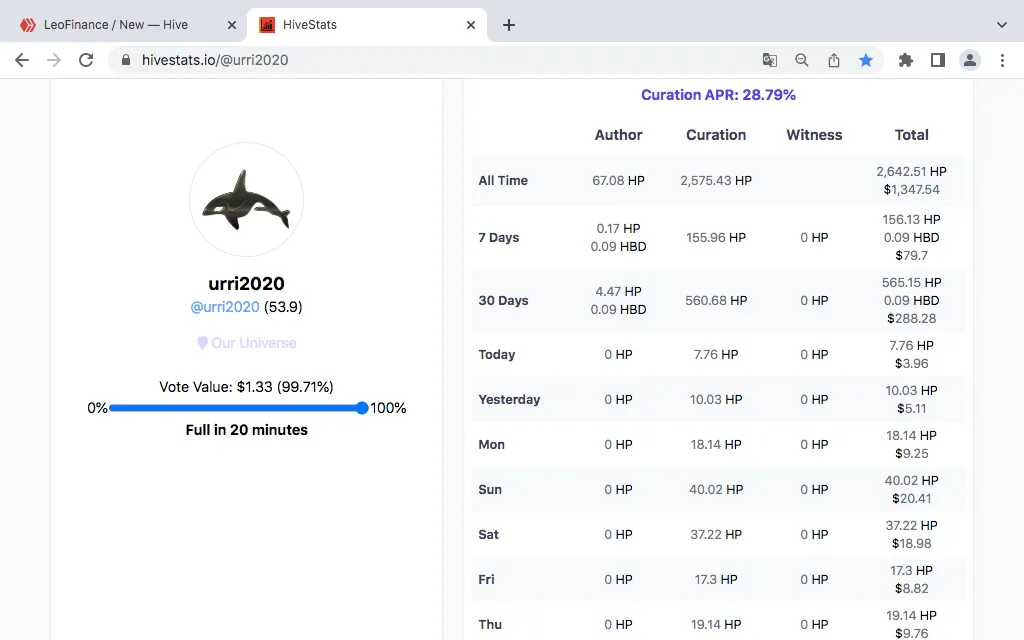Screen dimensions: 1024x640
Task: Open a new tab with plus button
Action: pyautogui.click(x=509, y=25)
